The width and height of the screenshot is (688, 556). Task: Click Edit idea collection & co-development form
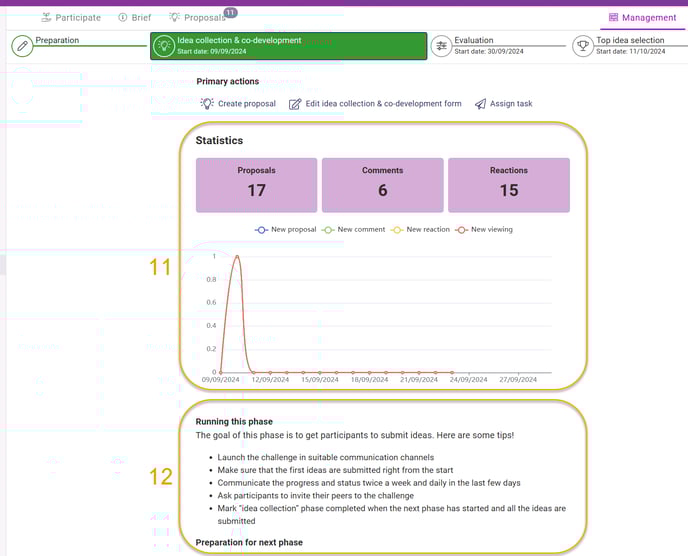375,104
